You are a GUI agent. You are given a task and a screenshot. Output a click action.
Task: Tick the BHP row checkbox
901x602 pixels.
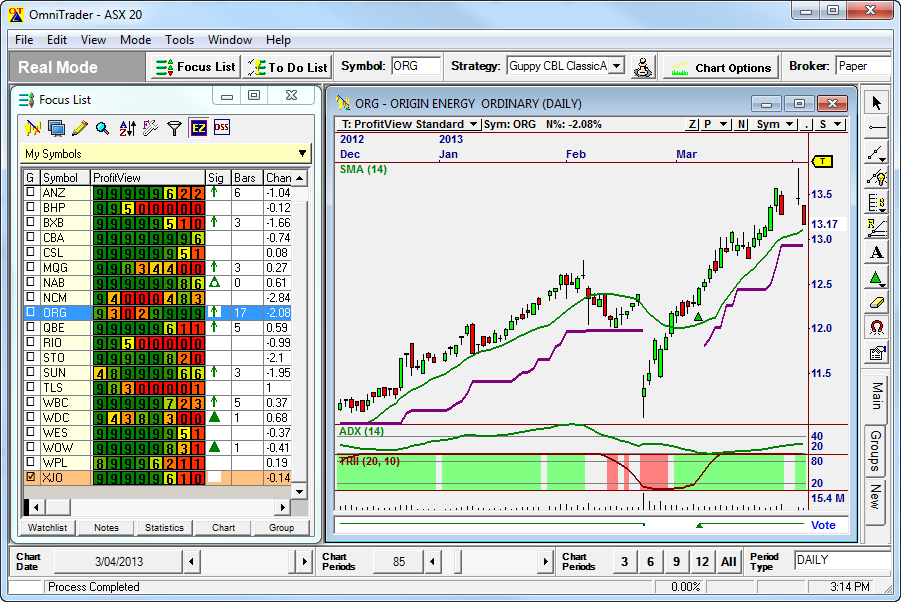[30, 207]
